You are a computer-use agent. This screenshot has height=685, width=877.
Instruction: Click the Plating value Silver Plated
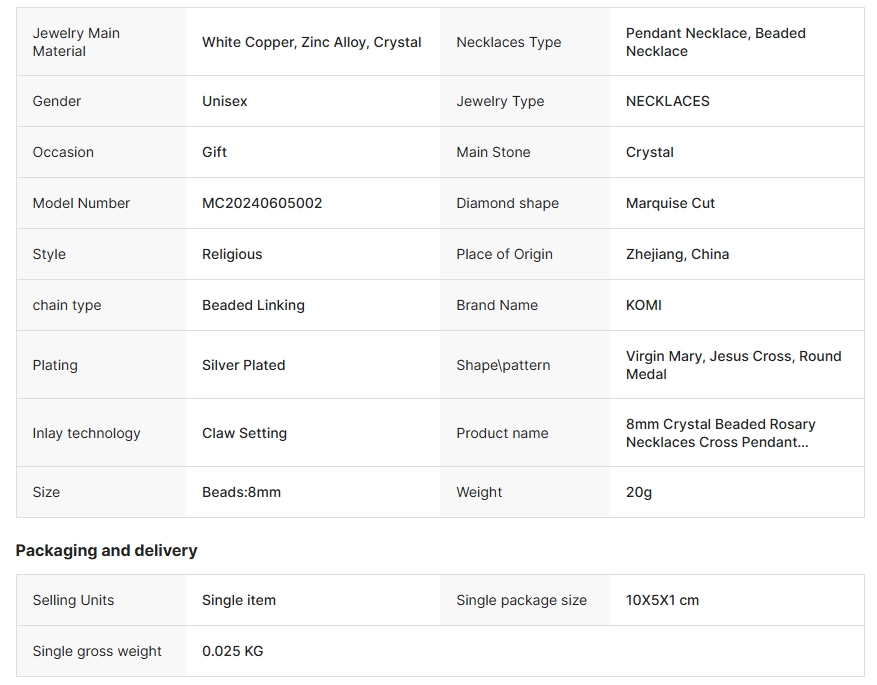coord(243,365)
